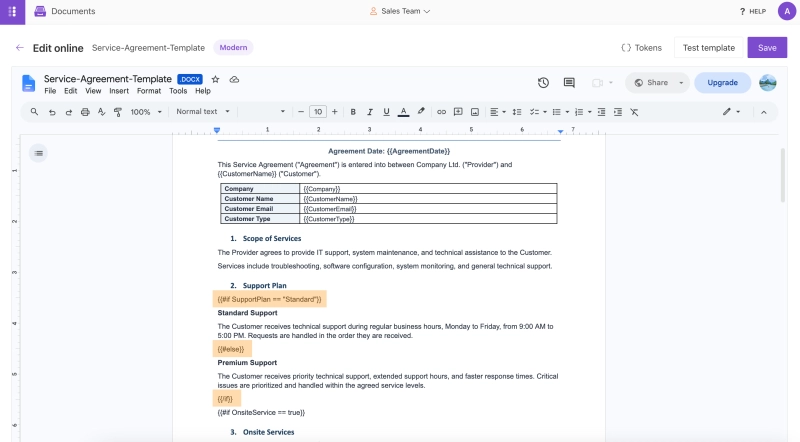The width and height of the screenshot is (800, 442).
Task: Click the {{#else}} highlighted token
Action: [232, 349]
